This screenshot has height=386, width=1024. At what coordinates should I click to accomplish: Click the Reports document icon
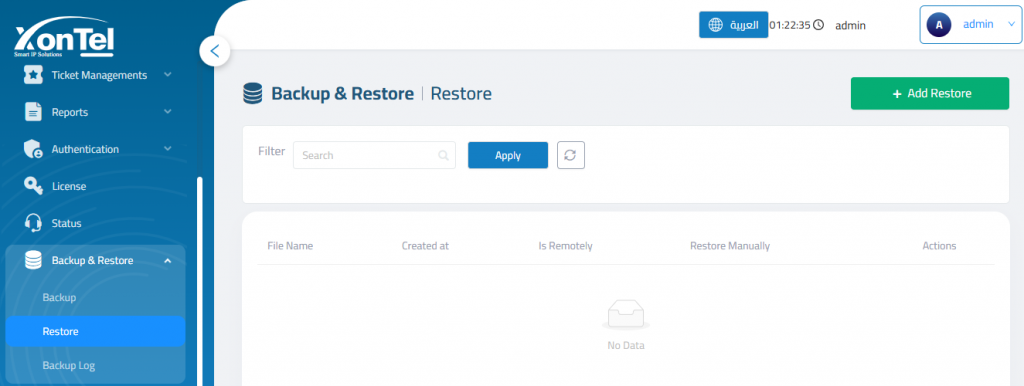click(x=33, y=112)
